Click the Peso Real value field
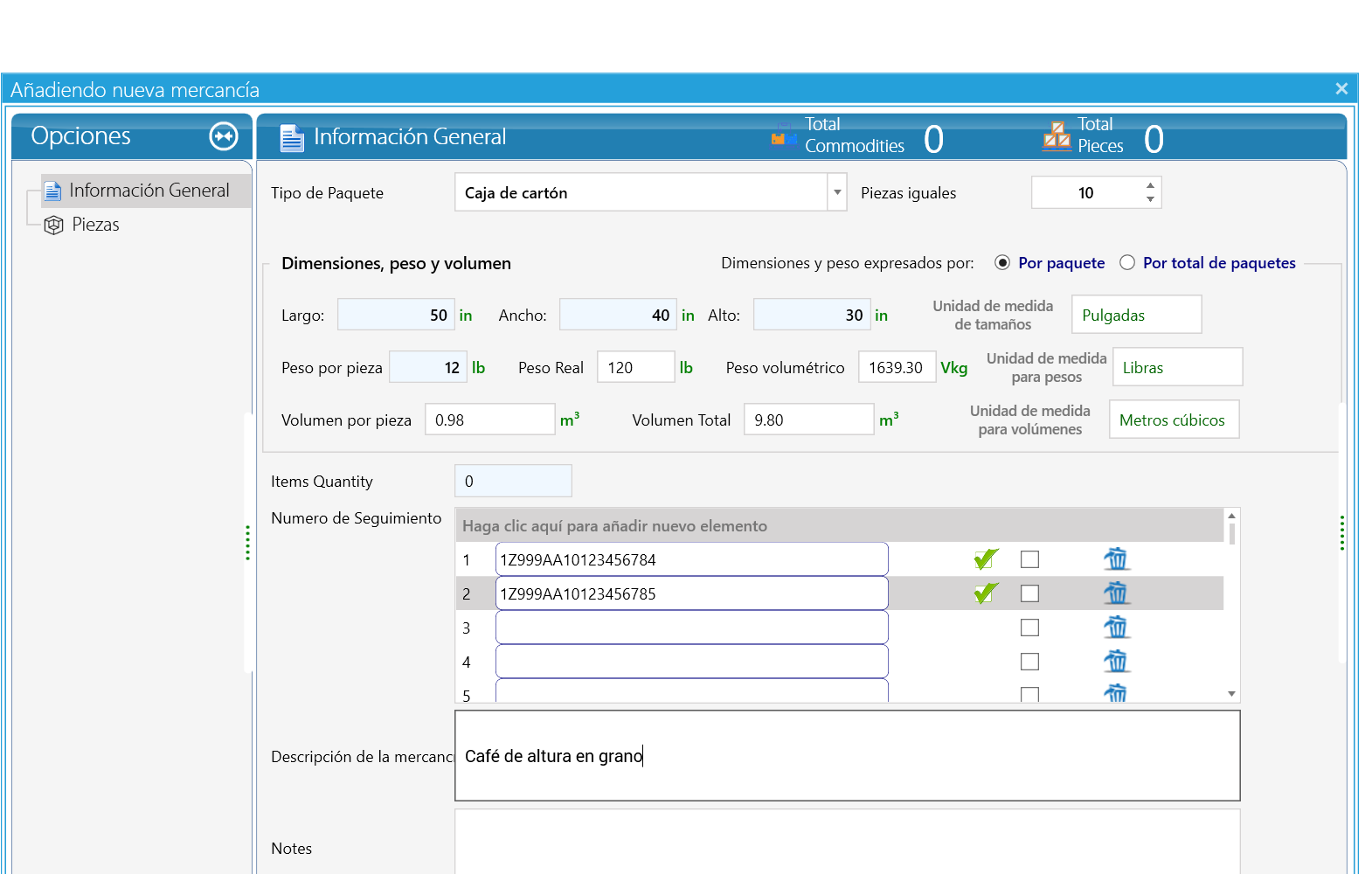The image size is (1372, 874). click(x=636, y=367)
